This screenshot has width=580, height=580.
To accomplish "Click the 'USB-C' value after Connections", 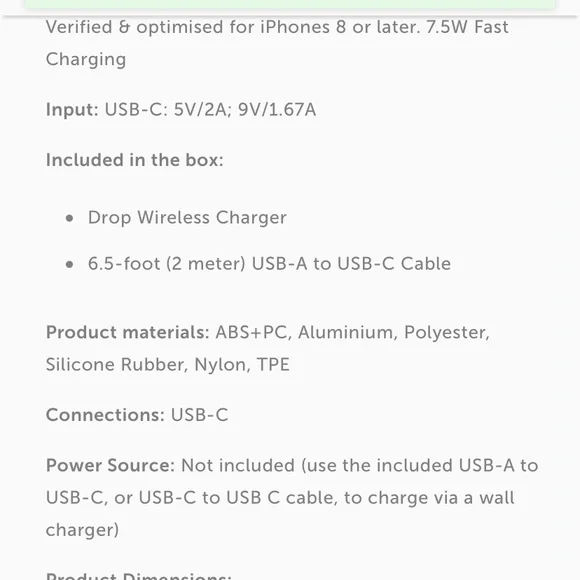I will pos(199,415).
